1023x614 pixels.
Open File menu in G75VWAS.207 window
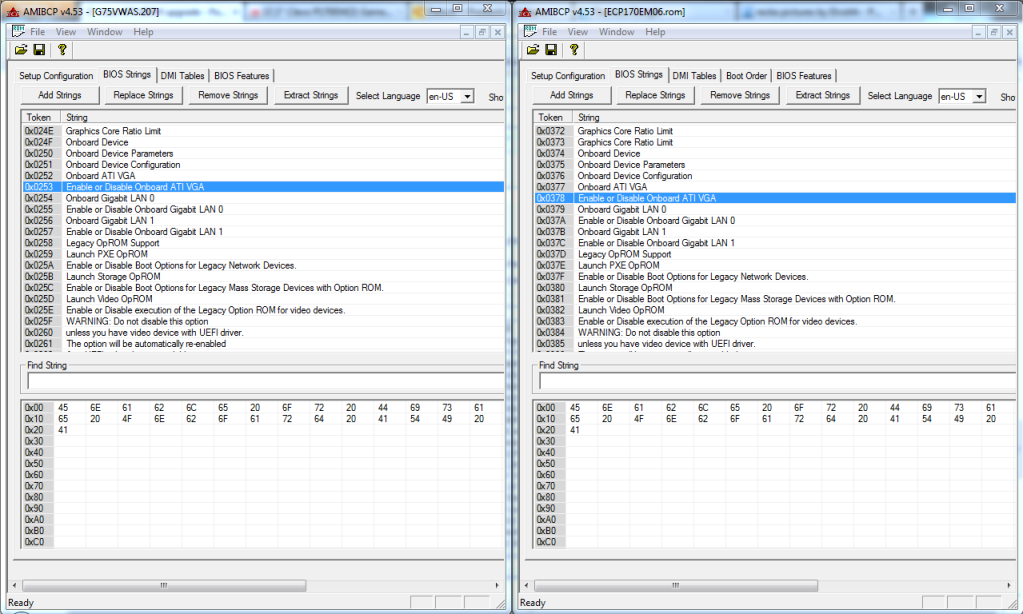pos(37,32)
